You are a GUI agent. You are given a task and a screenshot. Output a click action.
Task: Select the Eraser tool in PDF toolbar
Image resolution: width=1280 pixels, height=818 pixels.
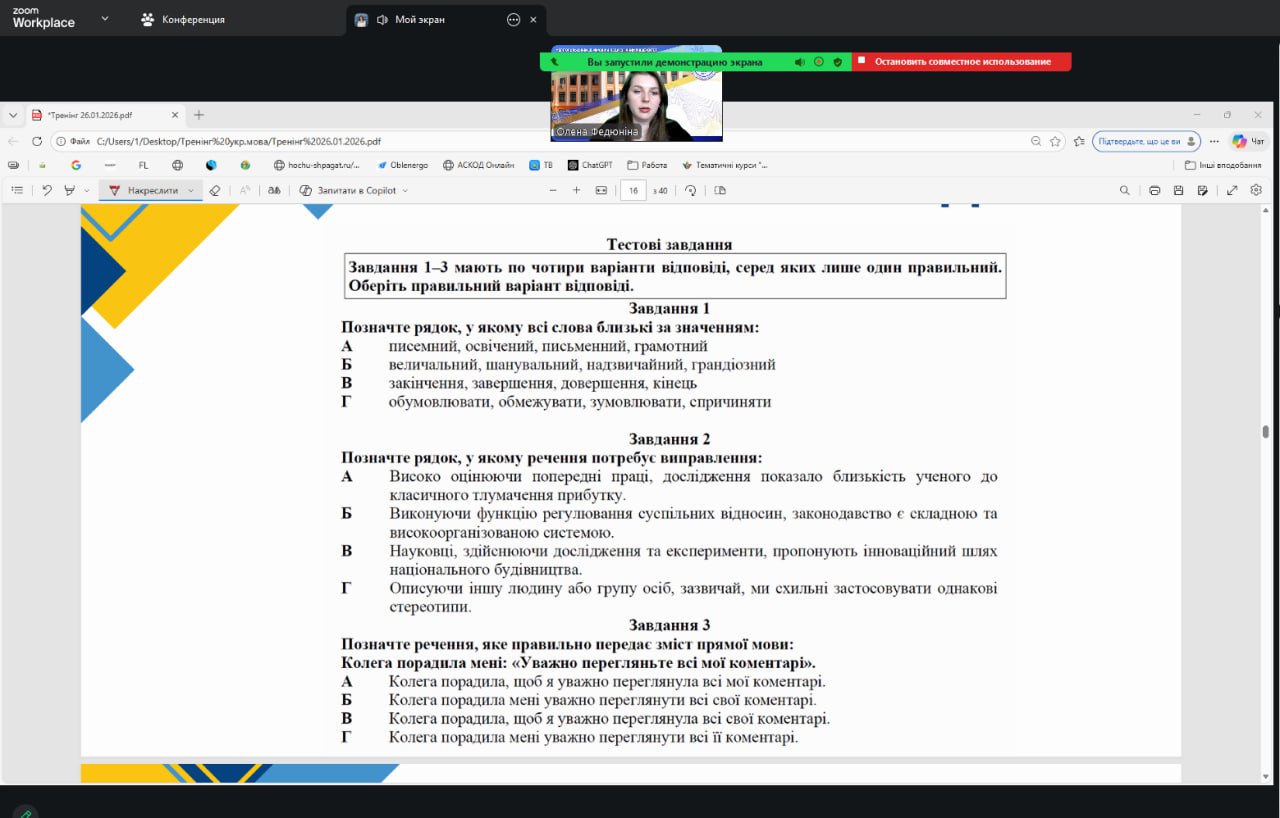(x=214, y=190)
